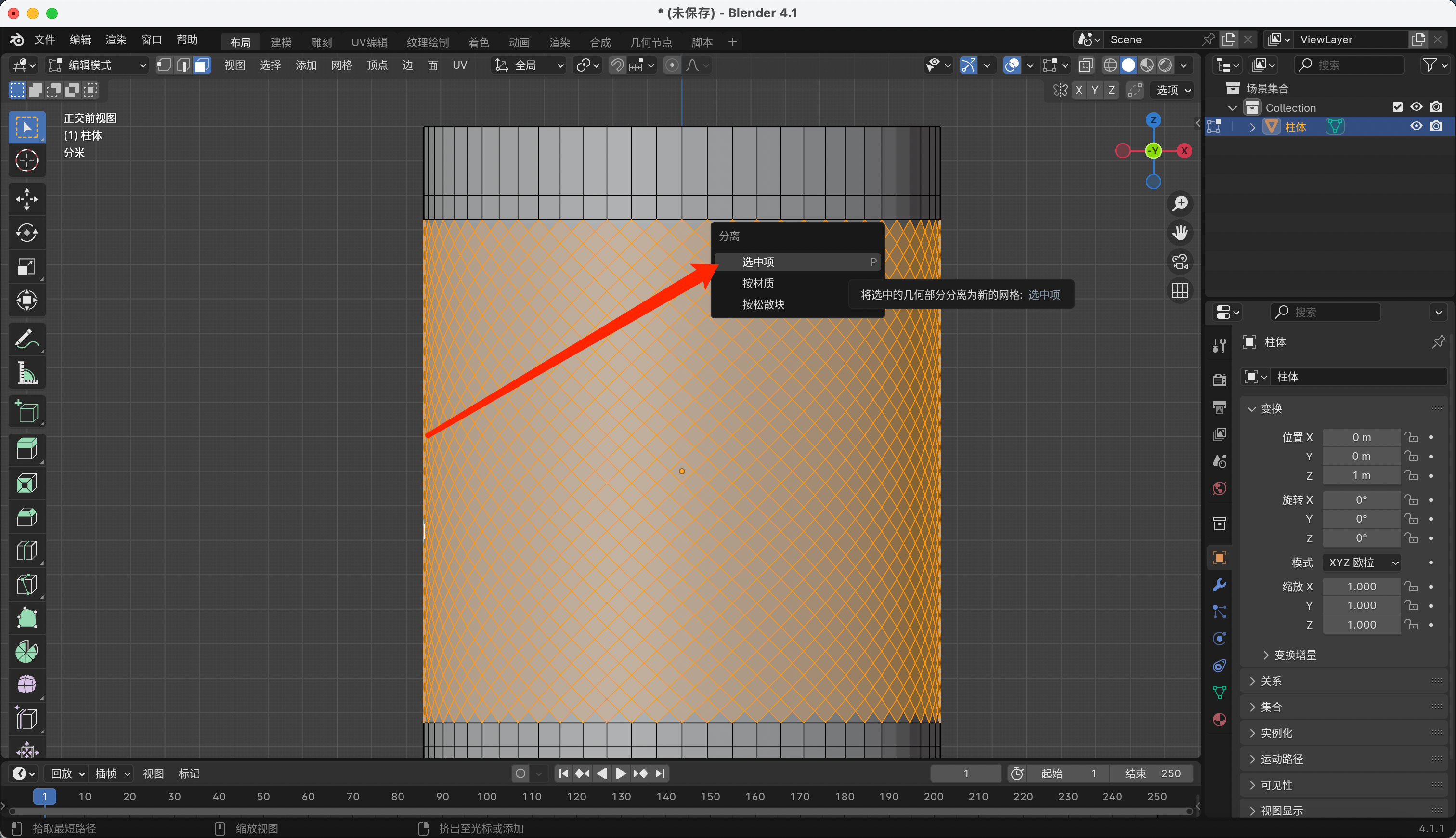Screen dimensions: 1456x838
Task: Toggle the X mirror axis button
Action: coord(1079,91)
